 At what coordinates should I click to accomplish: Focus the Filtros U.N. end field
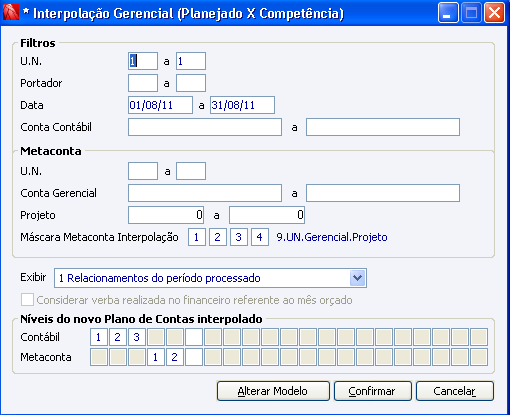click(x=191, y=61)
